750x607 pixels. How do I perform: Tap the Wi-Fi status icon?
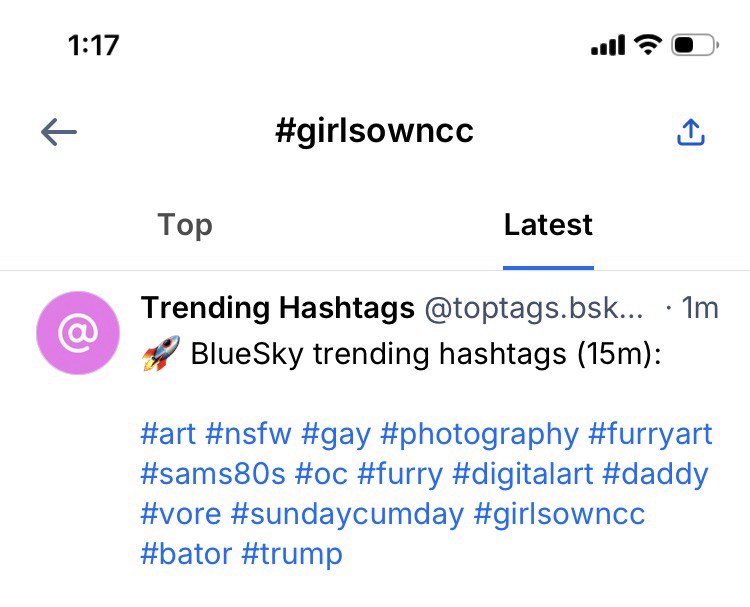(x=648, y=45)
